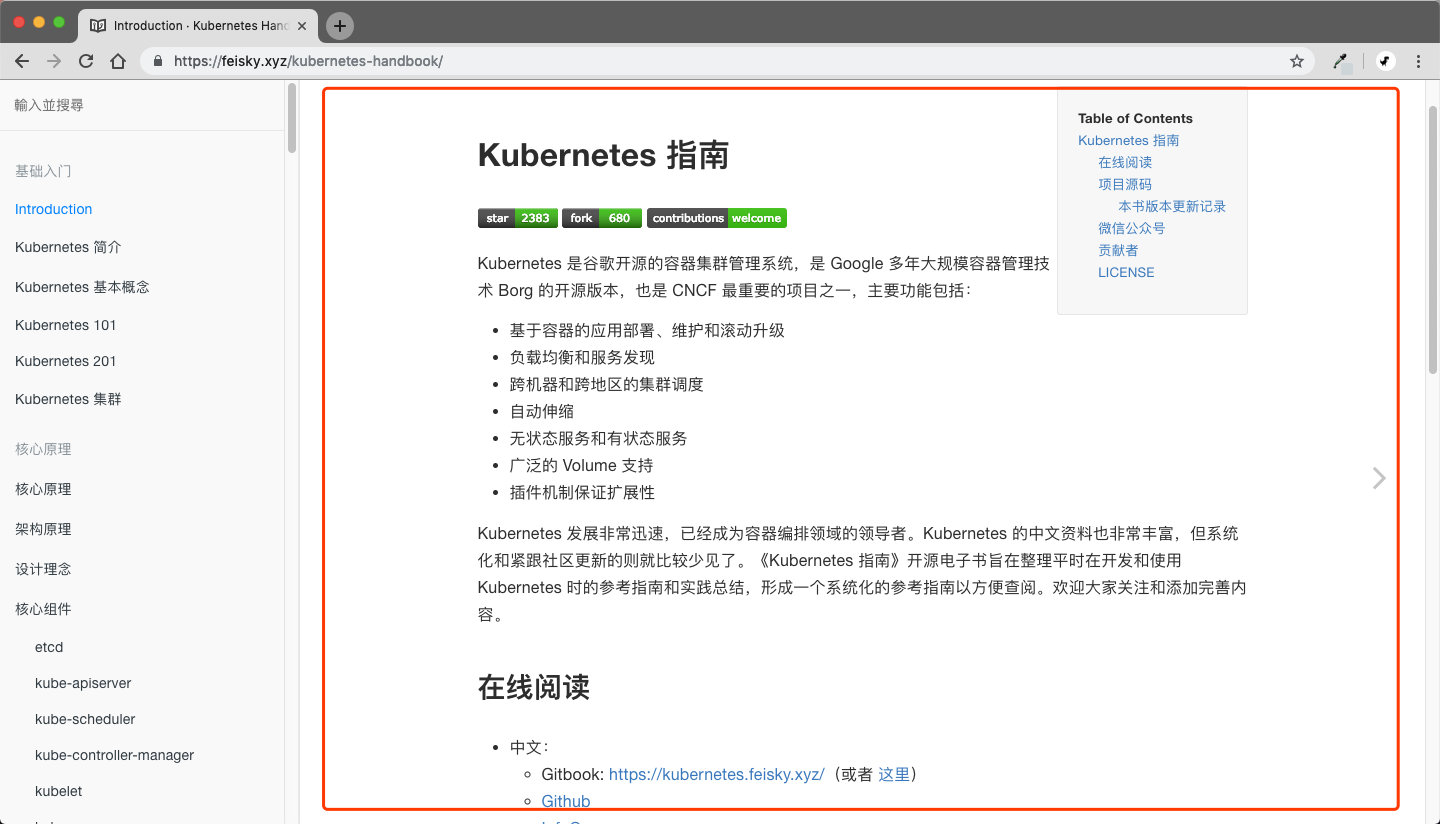Click the sidebar search input field

142,105
